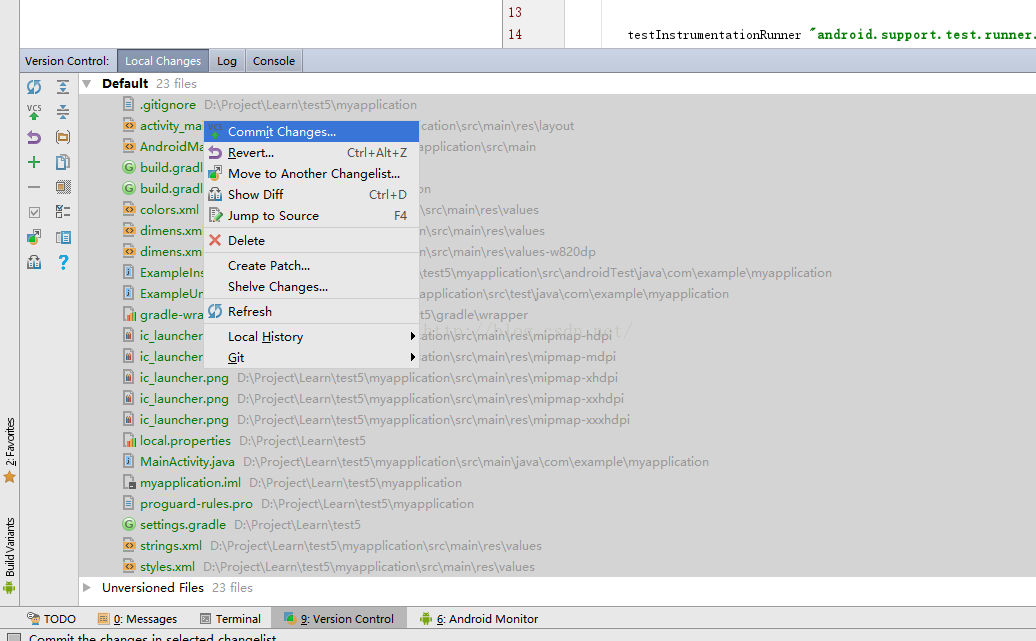
Task: Toggle the Set Active Changelist checkmark icon
Action: [34, 212]
